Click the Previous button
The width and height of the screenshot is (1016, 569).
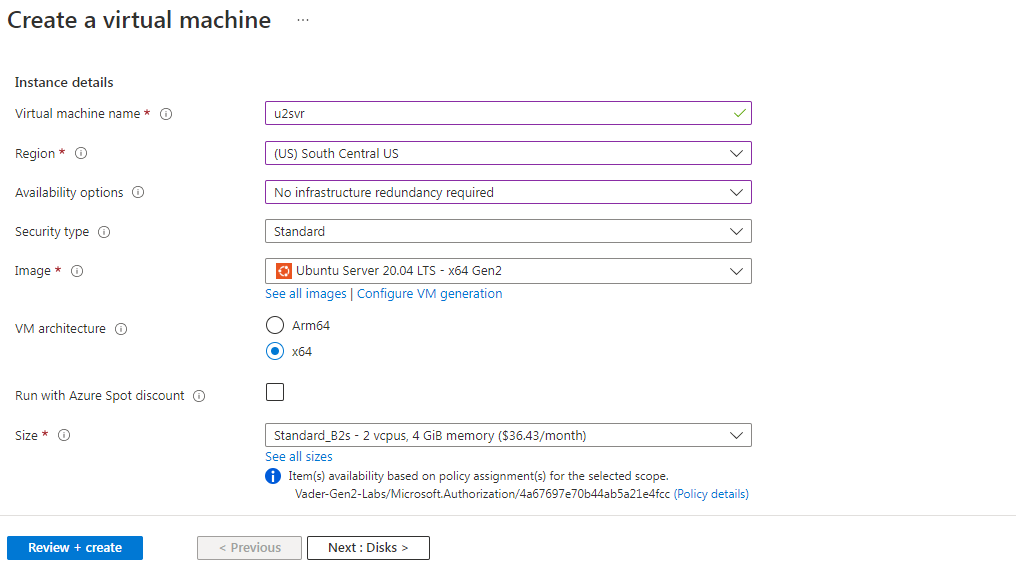coord(249,548)
